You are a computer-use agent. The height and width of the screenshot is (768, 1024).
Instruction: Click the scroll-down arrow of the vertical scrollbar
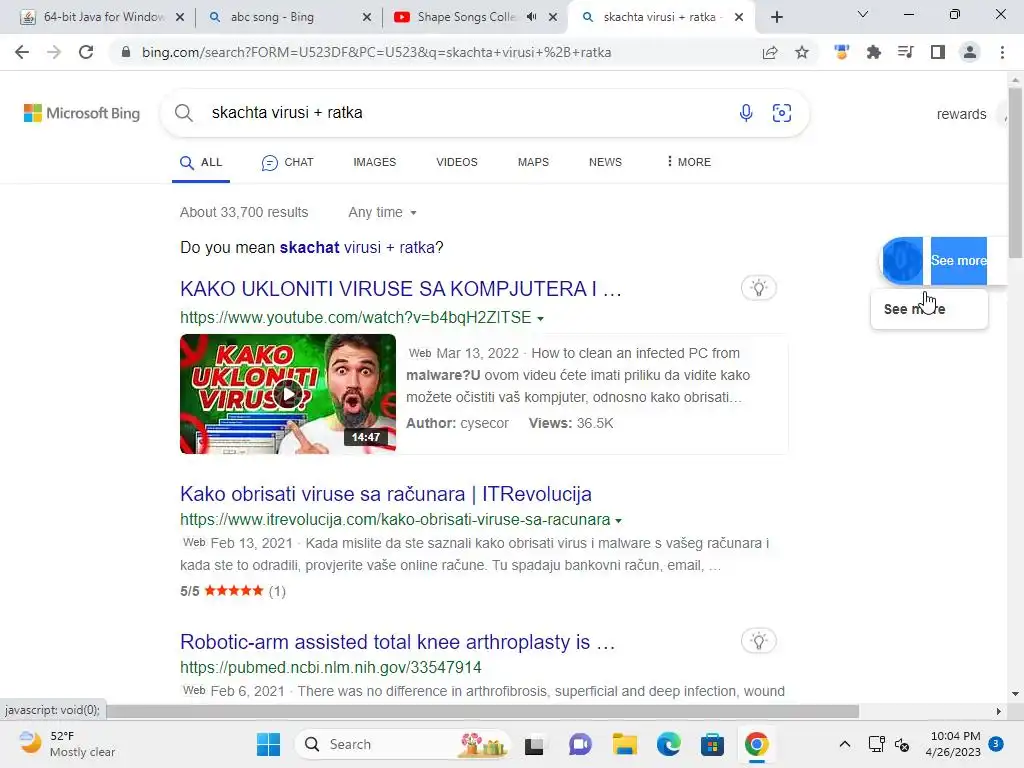[1015, 694]
